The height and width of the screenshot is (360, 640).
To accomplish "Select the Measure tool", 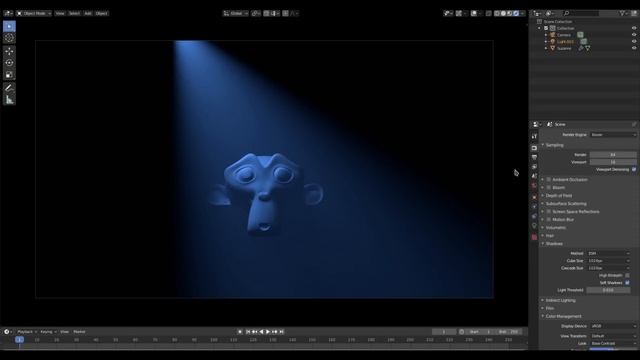I will point(9,100).
